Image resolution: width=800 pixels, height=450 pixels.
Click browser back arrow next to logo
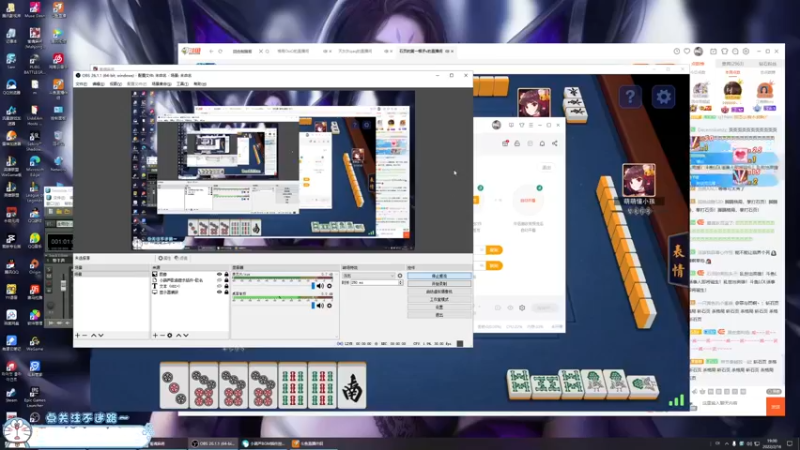click(211, 51)
